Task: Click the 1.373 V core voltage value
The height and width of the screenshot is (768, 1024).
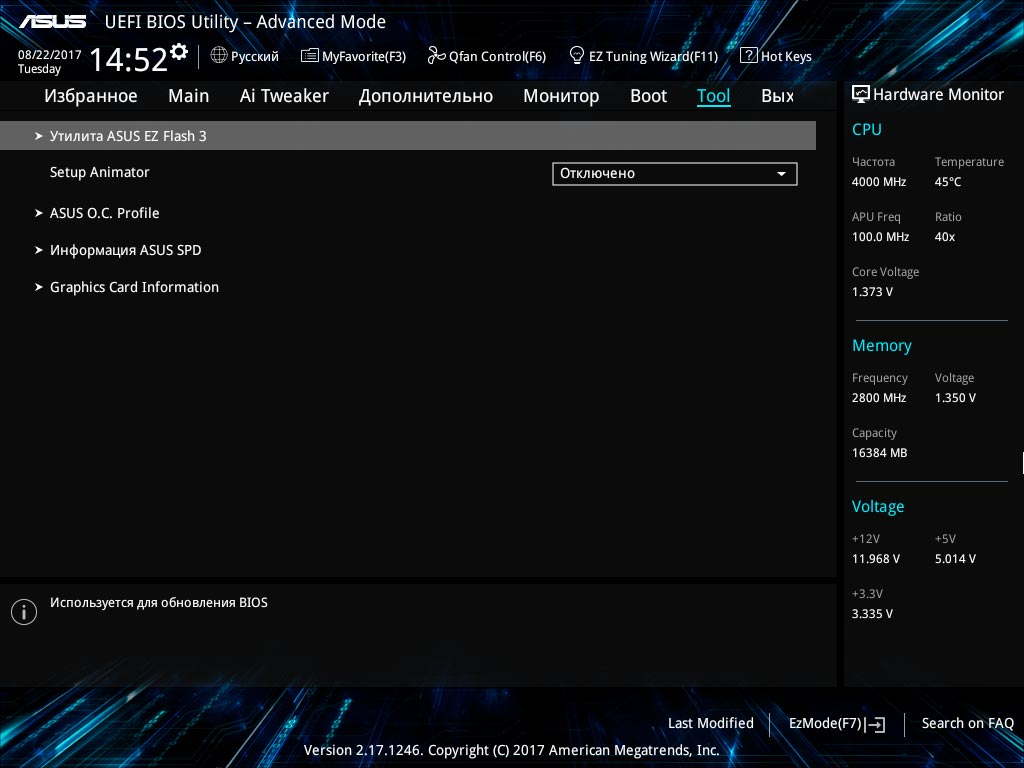Action: click(x=872, y=292)
